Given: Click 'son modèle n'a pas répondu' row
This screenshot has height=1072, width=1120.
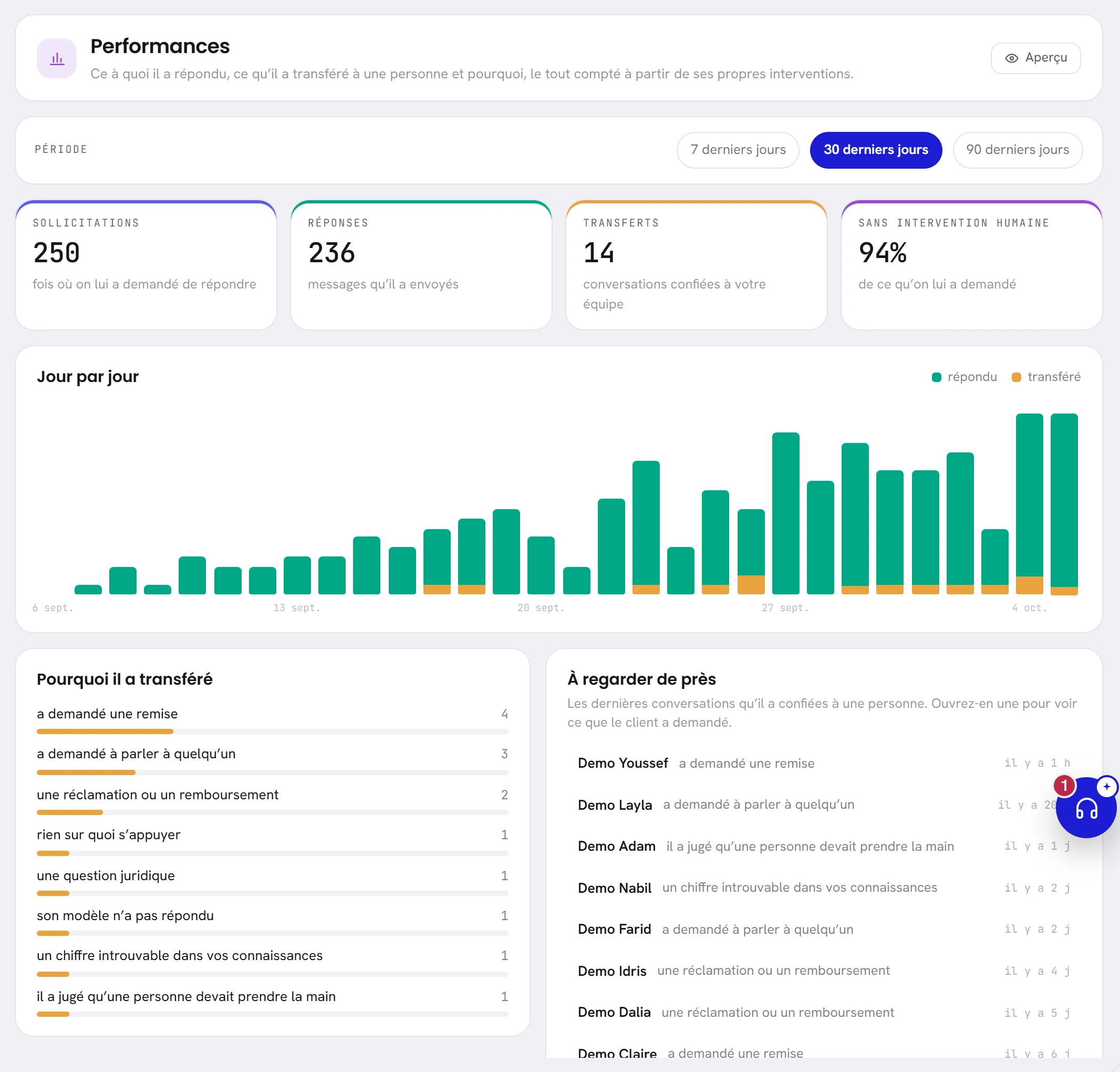Looking at the screenshot, I should (273, 922).
